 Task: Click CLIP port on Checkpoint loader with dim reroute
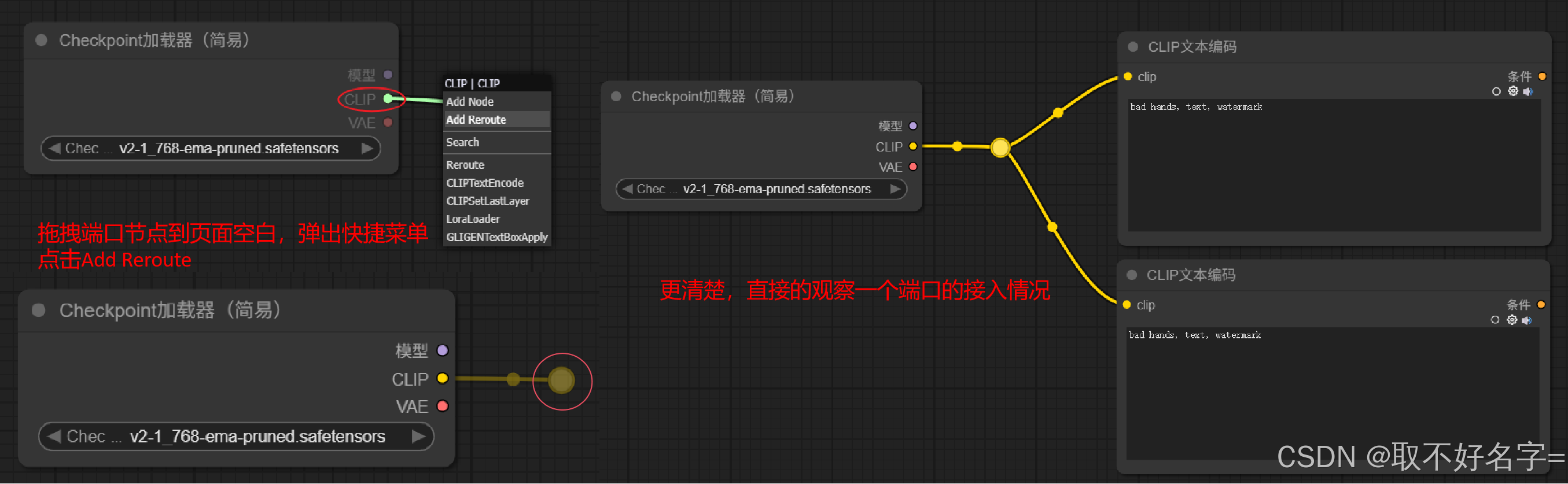pyautogui.click(x=443, y=379)
